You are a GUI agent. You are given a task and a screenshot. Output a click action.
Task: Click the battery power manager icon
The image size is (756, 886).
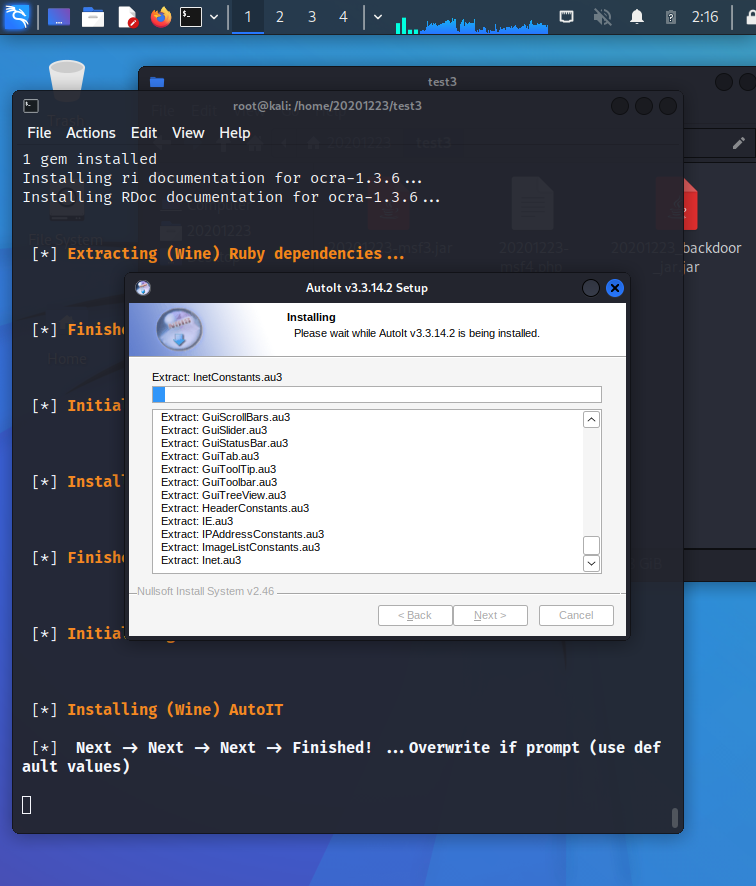point(670,17)
